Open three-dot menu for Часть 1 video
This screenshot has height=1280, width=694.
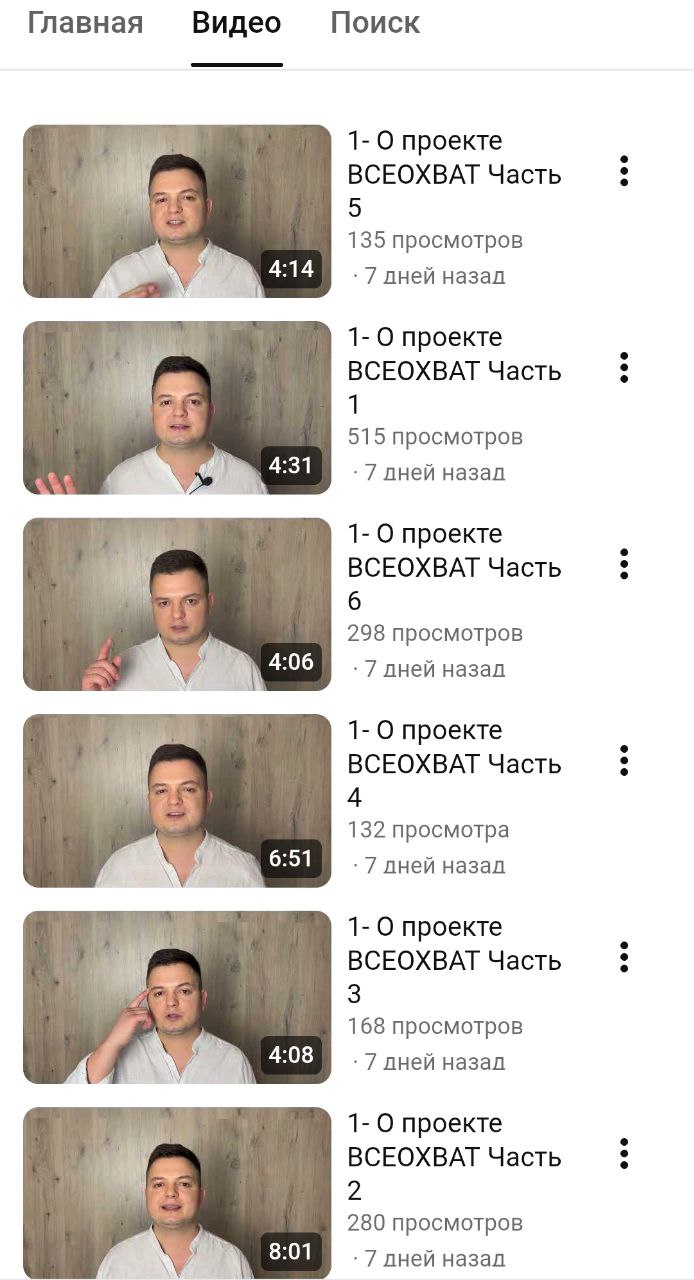pos(624,367)
